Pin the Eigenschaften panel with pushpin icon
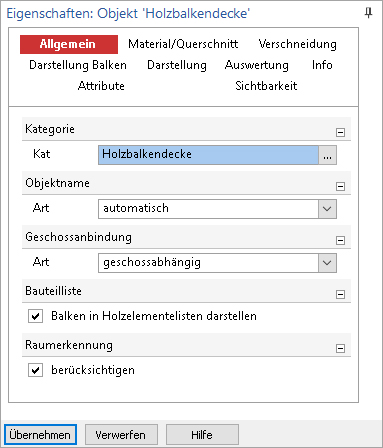The image size is (383, 448). 368,13
